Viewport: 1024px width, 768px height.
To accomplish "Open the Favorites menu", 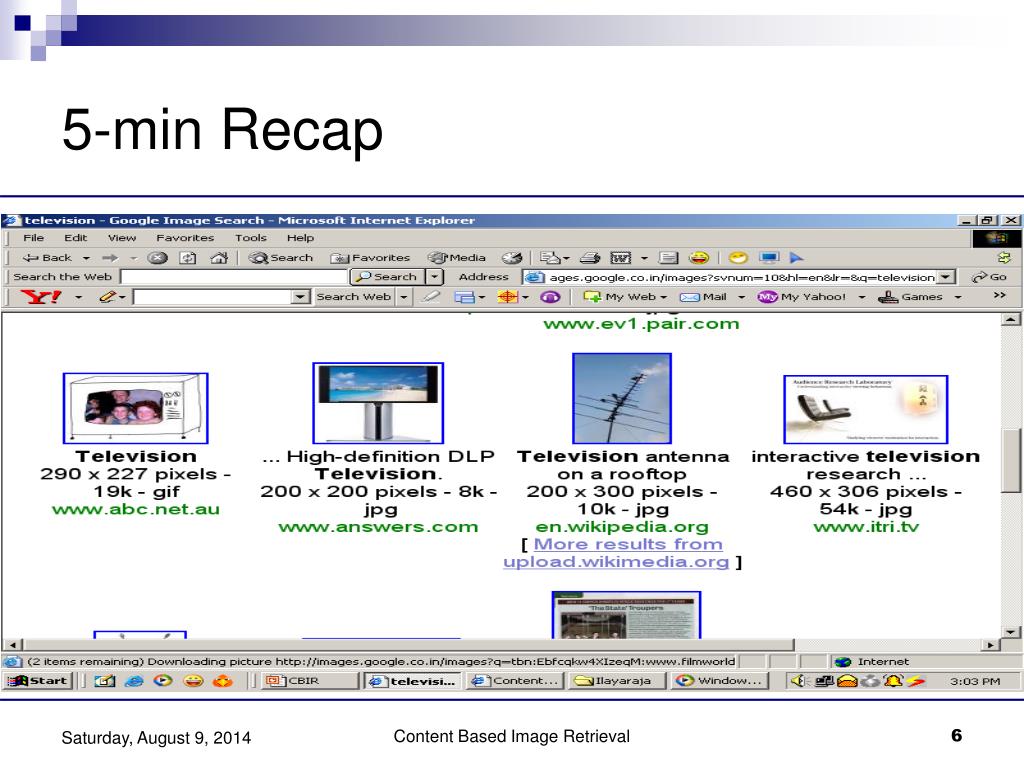I will (185, 238).
